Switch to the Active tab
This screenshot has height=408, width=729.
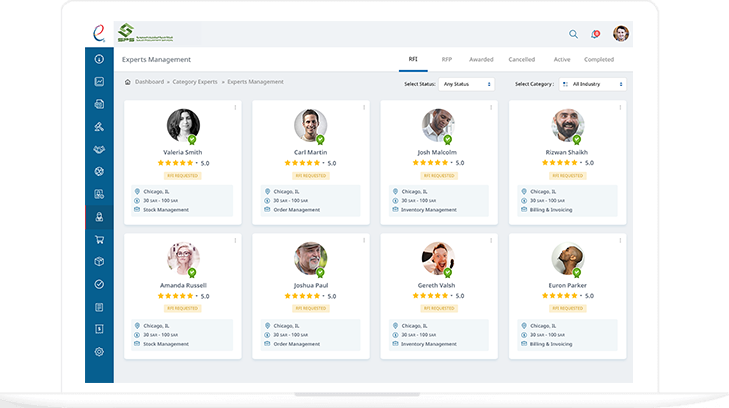tap(562, 59)
